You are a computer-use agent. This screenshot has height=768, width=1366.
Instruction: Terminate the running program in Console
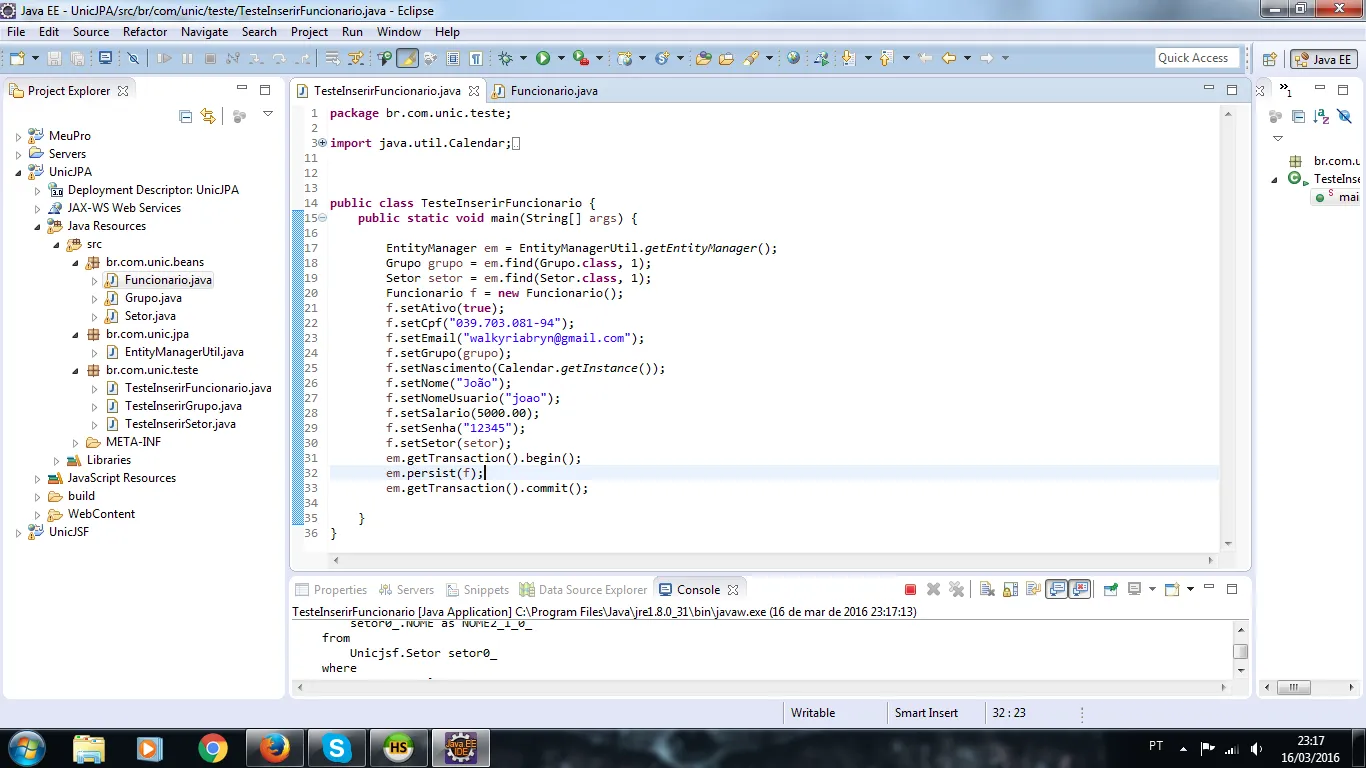pos(910,590)
